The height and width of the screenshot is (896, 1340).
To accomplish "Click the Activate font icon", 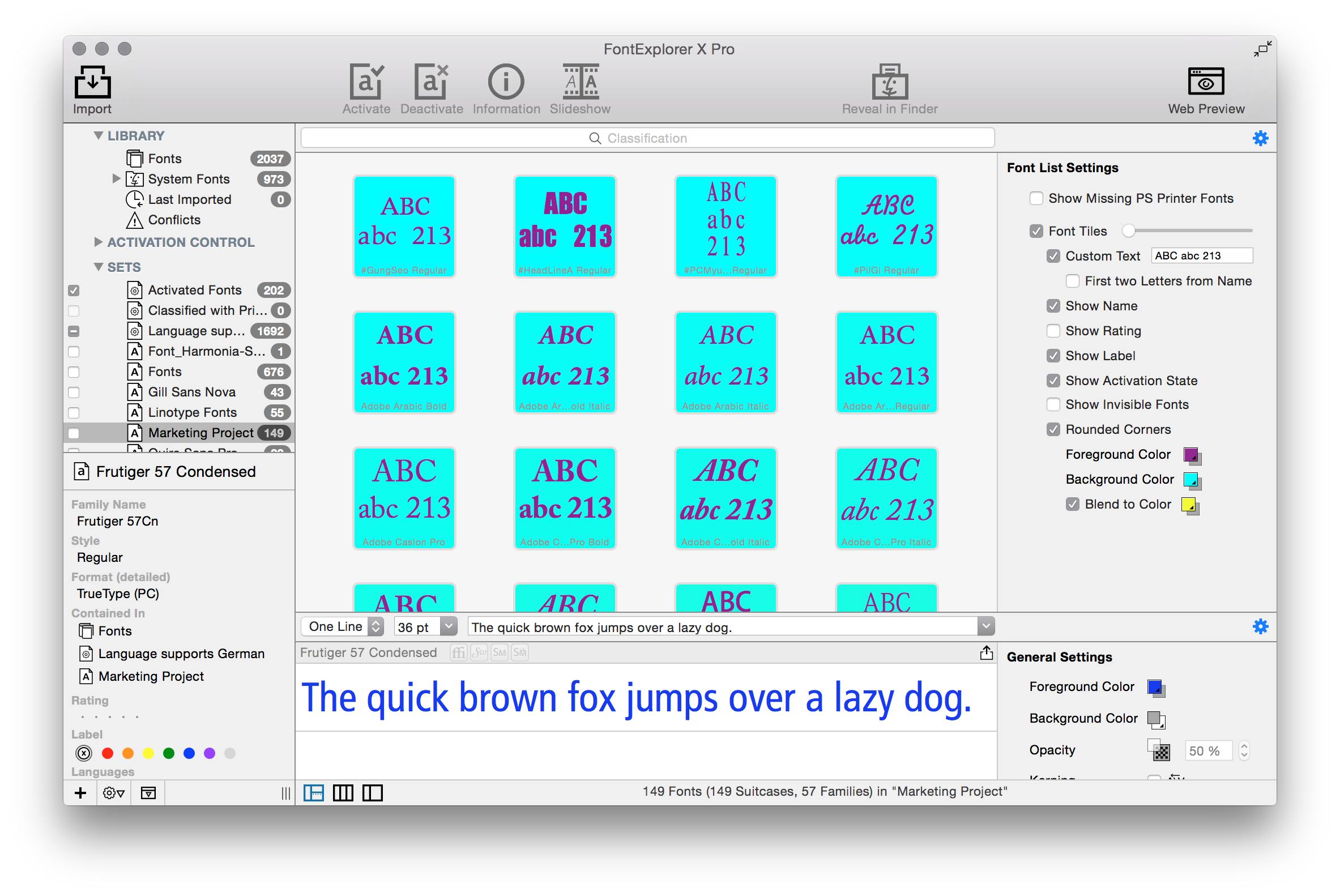I will pos(366,82).
